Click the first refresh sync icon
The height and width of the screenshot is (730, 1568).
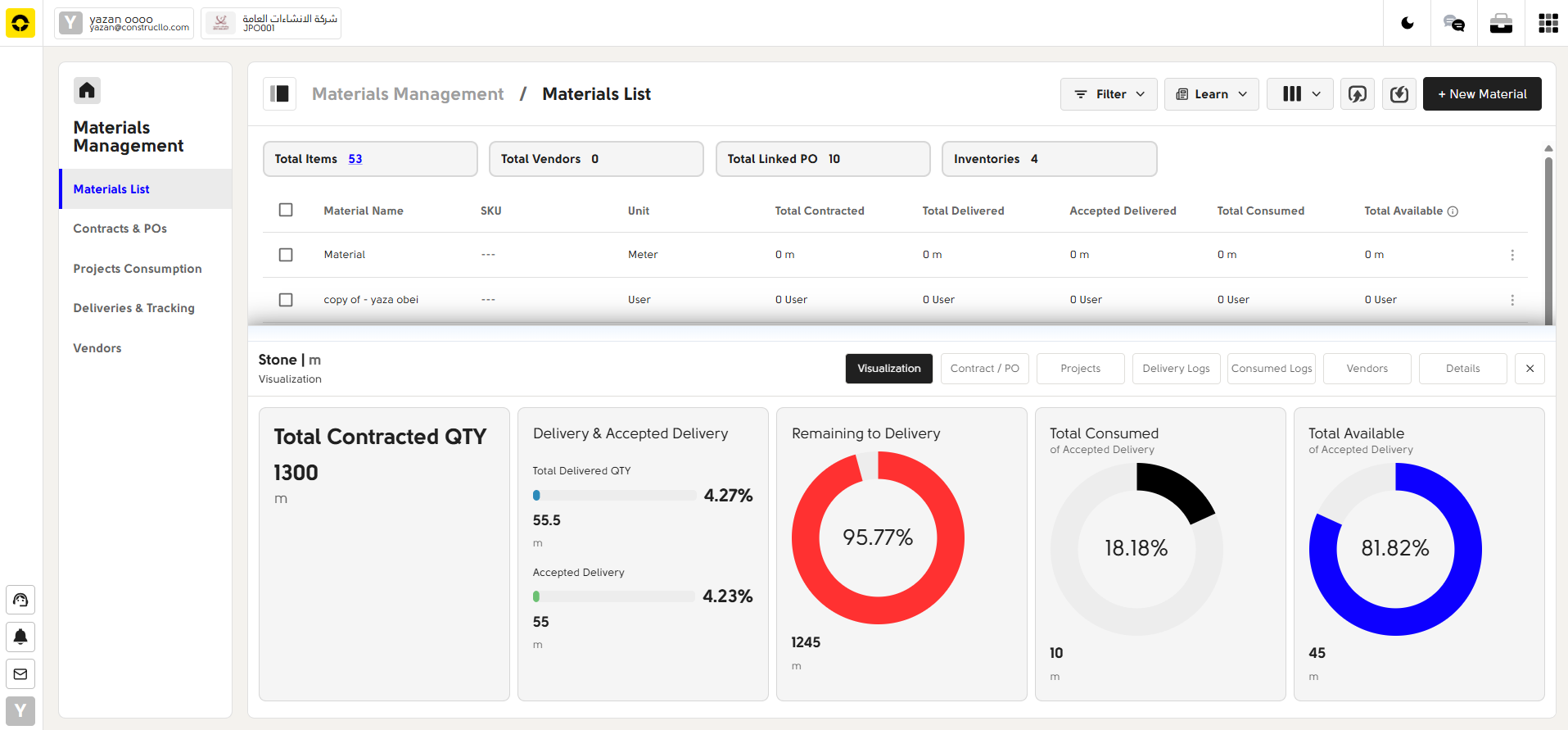click(x=1358, y=94)
